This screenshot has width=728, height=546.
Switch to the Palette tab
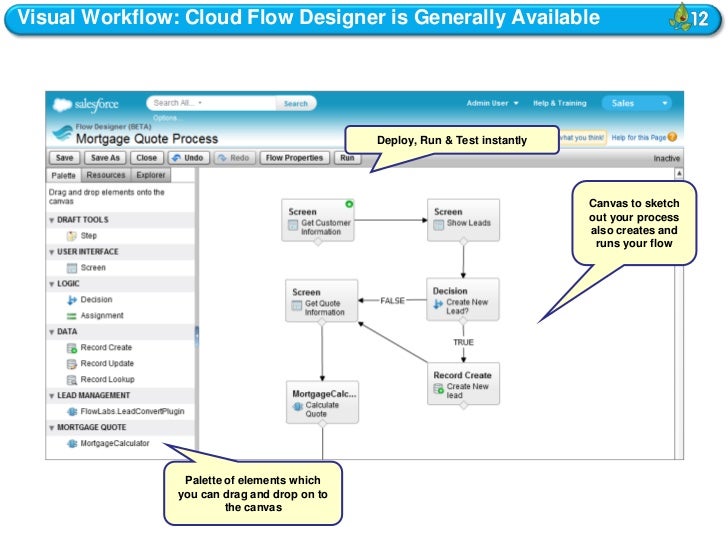tap(64, 175)
